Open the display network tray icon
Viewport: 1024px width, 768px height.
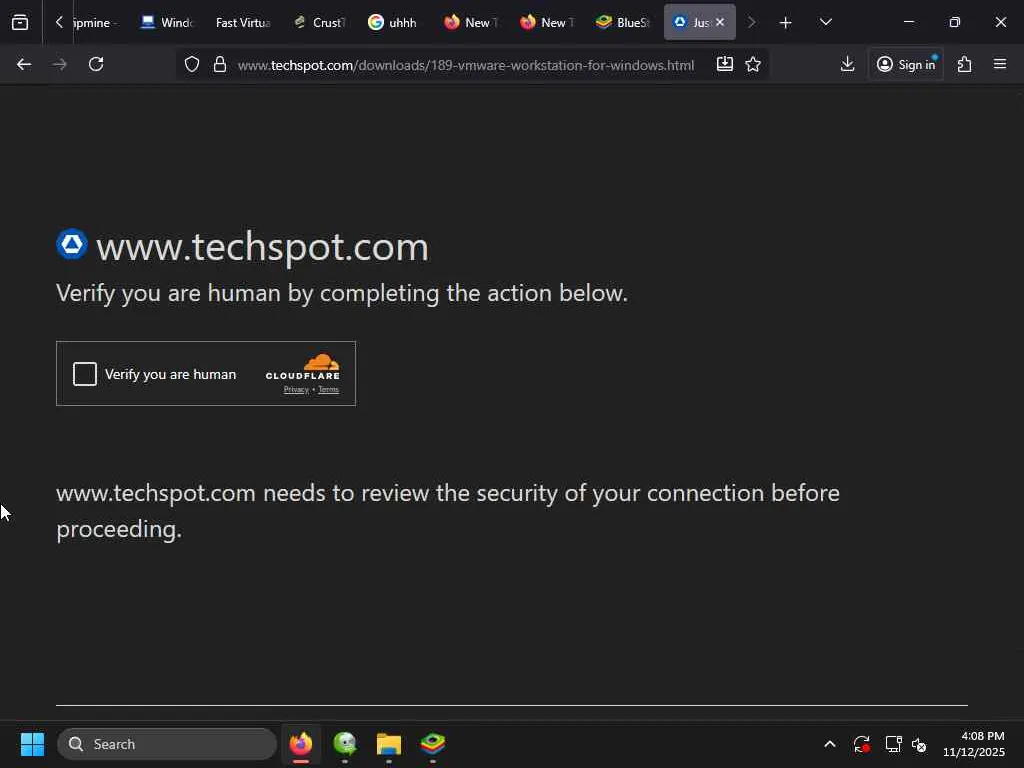point(893,744)
